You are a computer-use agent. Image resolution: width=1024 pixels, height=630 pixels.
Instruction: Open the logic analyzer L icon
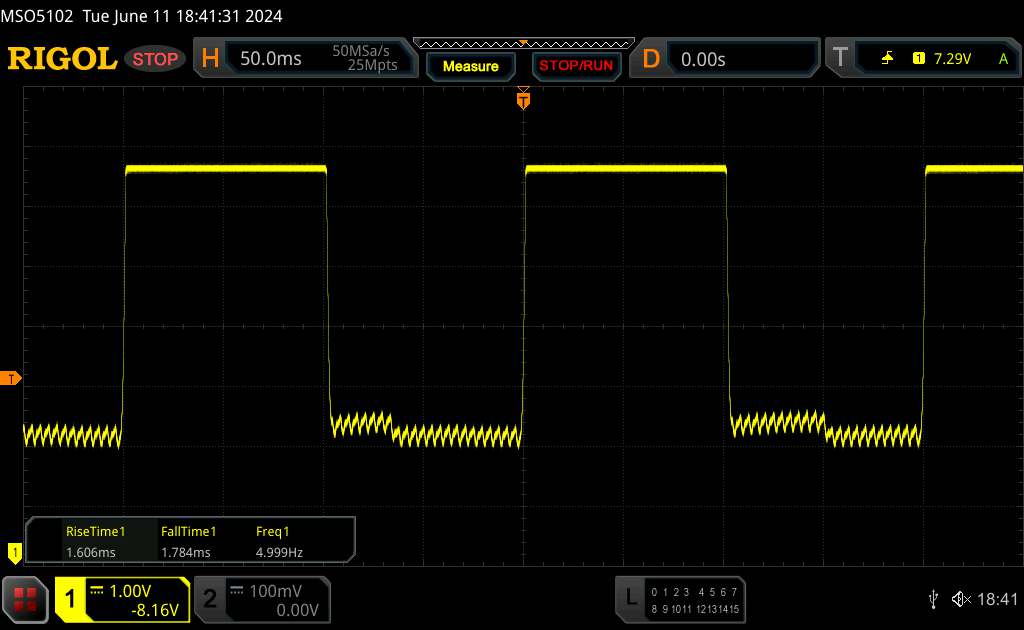click(630, 597)
